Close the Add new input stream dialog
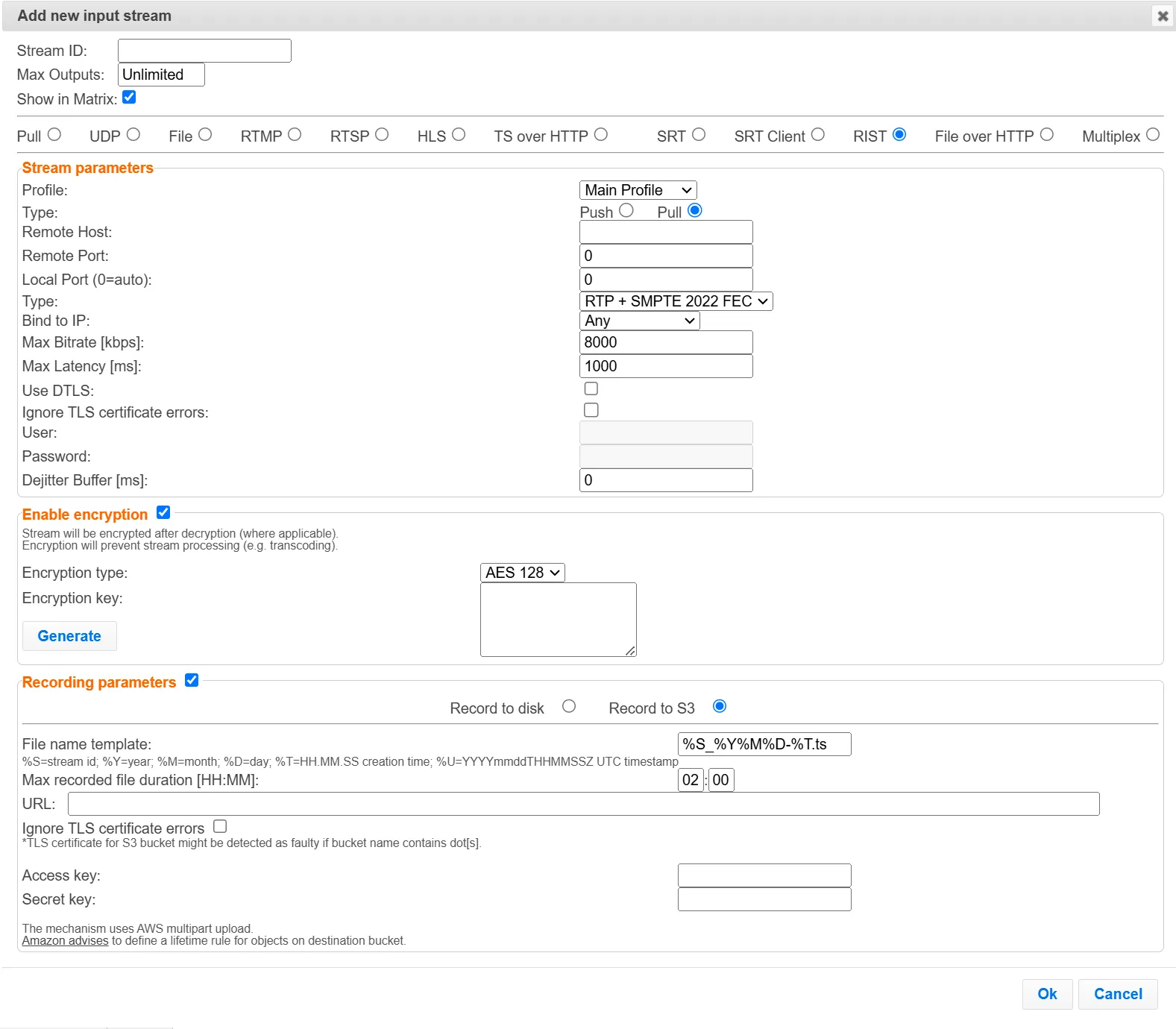Viewport: 1176px width, 1029px height. click(x=1162, y=16)
